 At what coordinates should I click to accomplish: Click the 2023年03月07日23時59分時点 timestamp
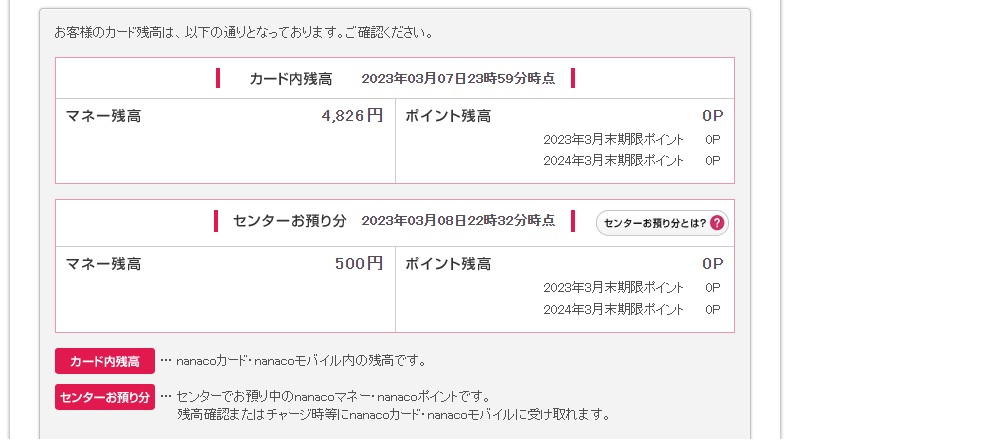[x=458, y=79]
